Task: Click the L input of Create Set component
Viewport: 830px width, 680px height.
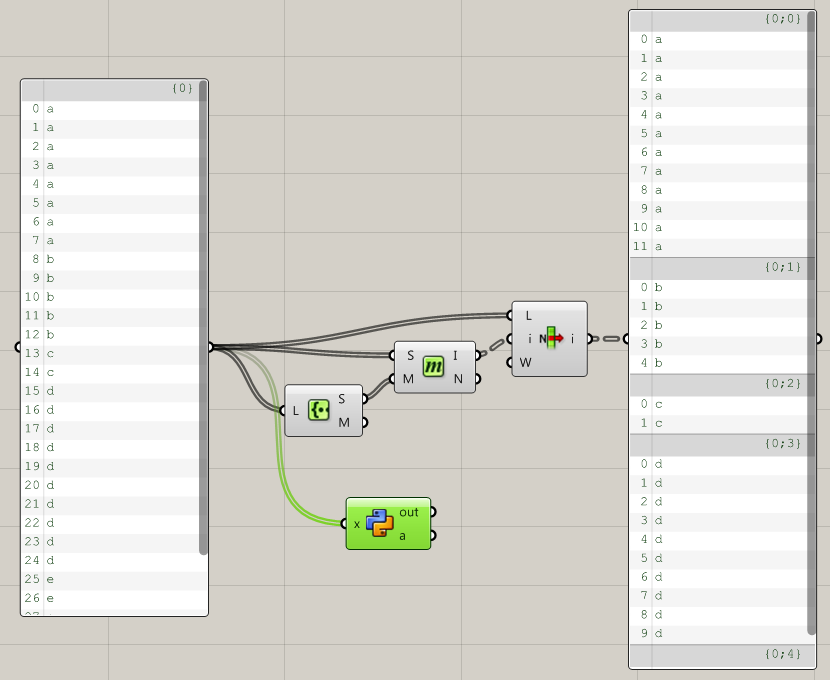Action: [x=295, y=411]
